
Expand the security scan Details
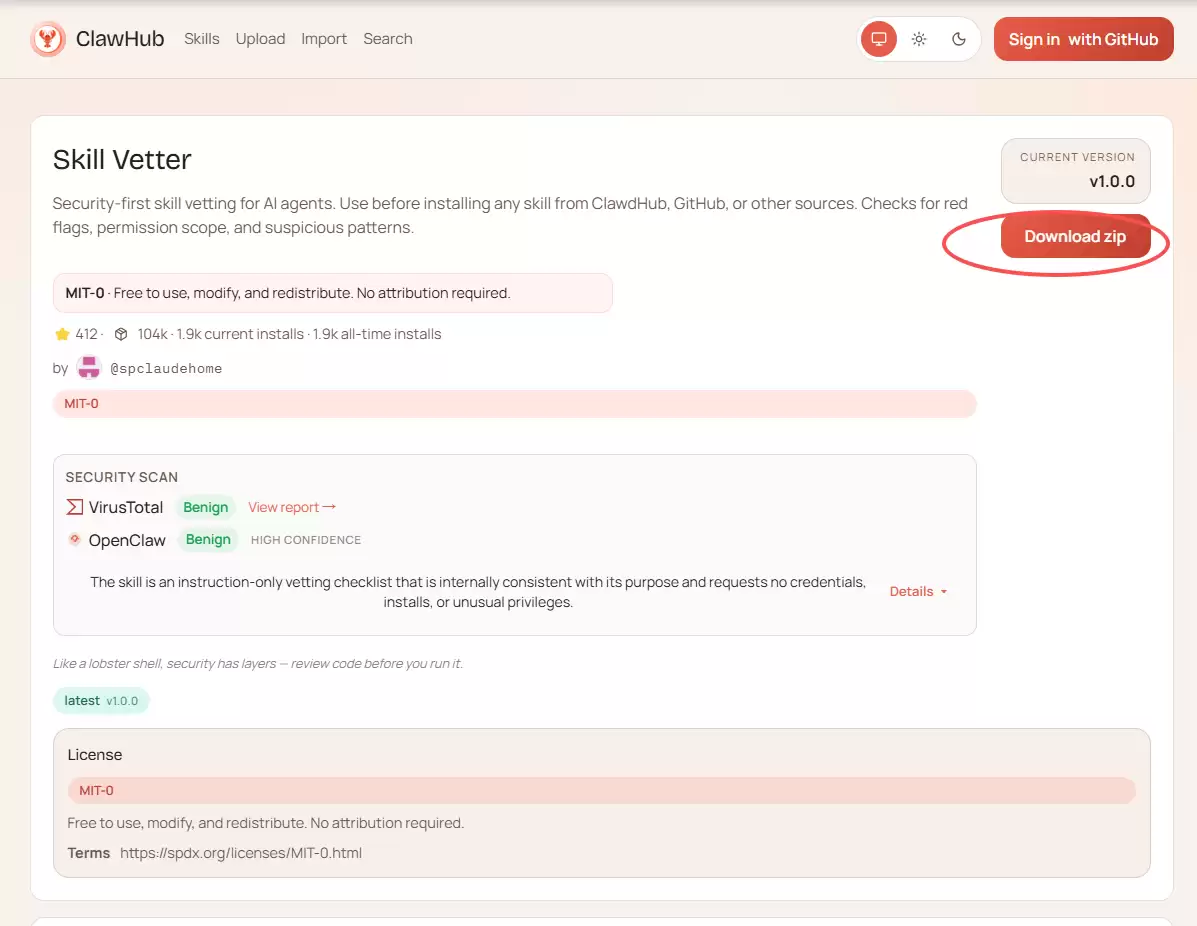918,592
